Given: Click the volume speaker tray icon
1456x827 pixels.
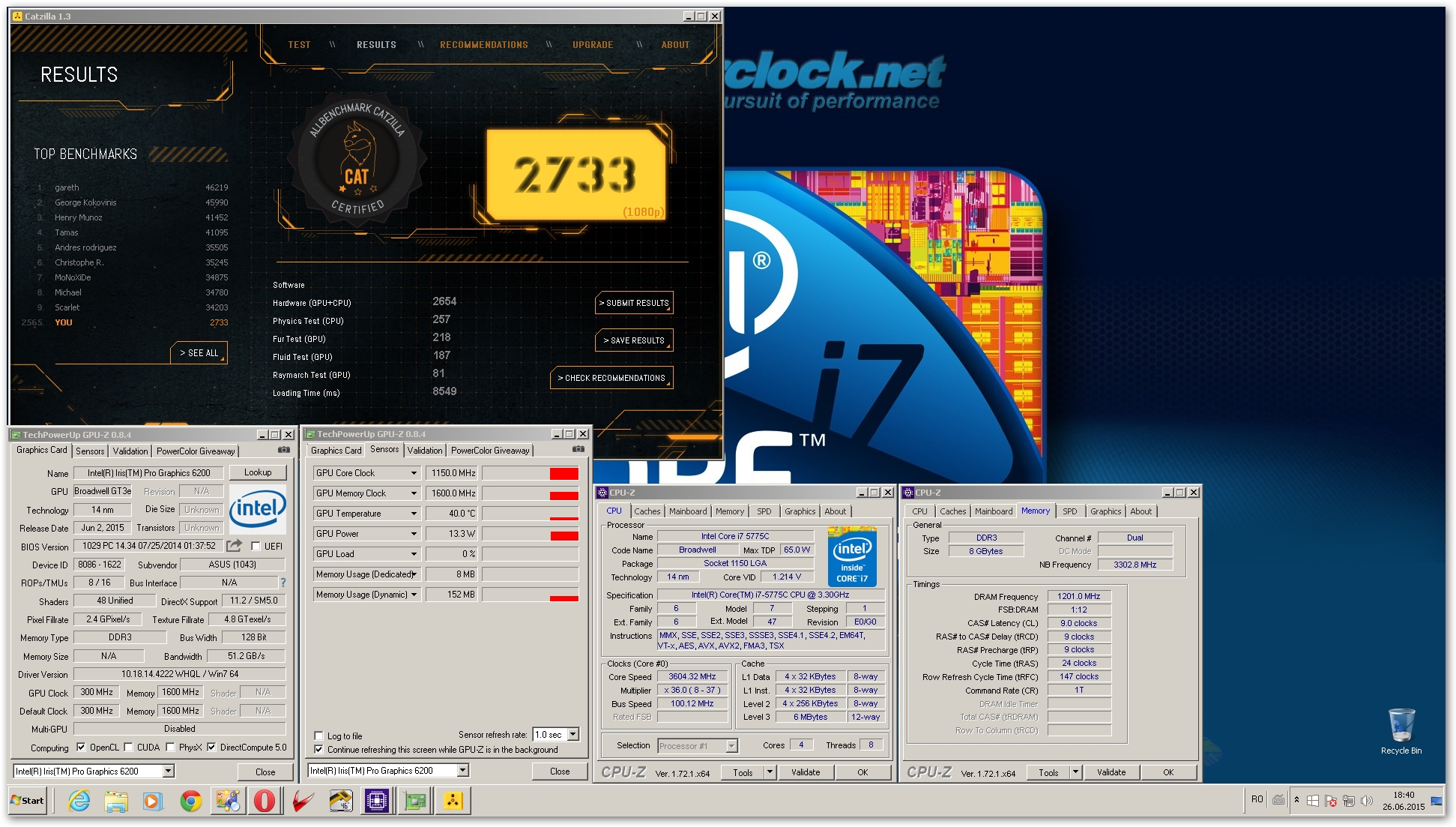Looking at the screenshot, I should pos(1366,801).
